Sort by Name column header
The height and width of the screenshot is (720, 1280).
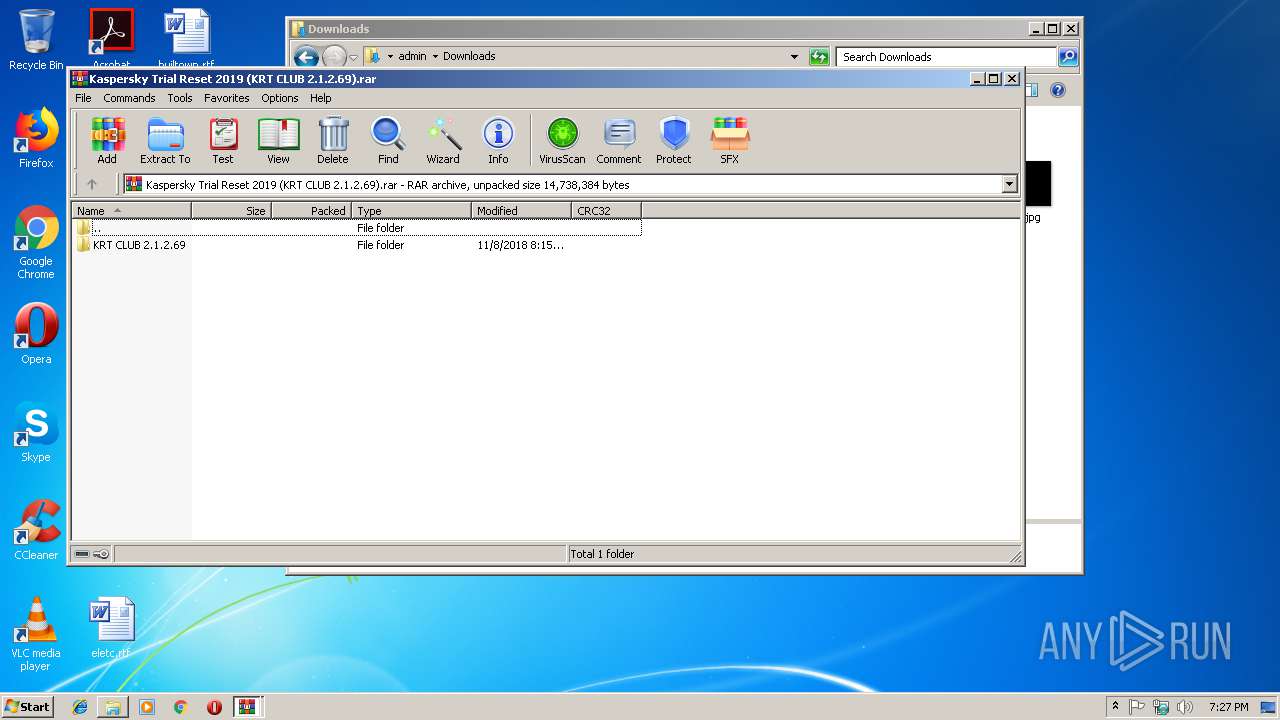[x=131, y=211]
